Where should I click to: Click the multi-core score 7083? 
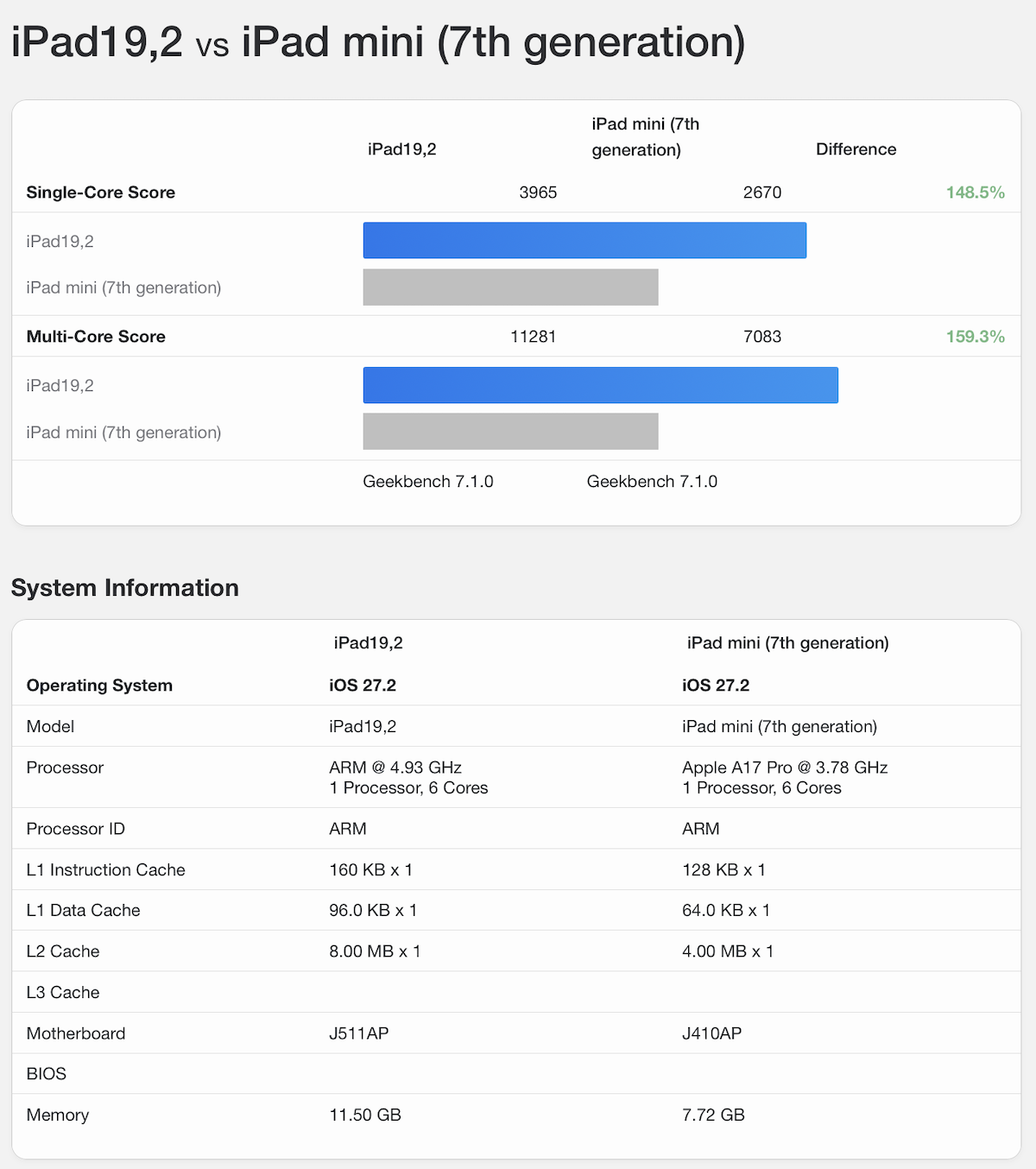(x=762, y=337)
